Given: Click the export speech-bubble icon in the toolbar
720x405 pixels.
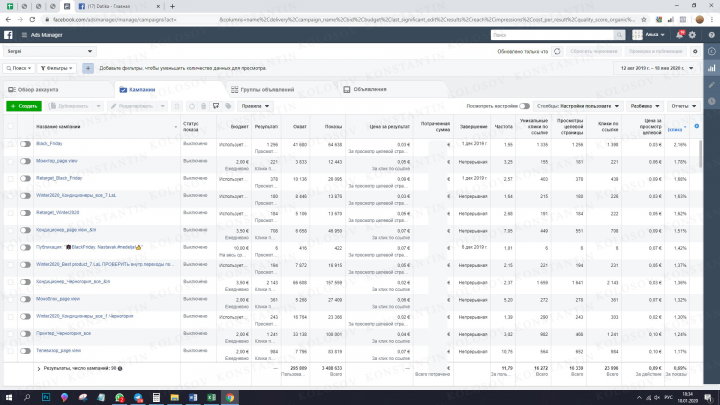Looking at the screenshot, I should [x=216, y=106].
